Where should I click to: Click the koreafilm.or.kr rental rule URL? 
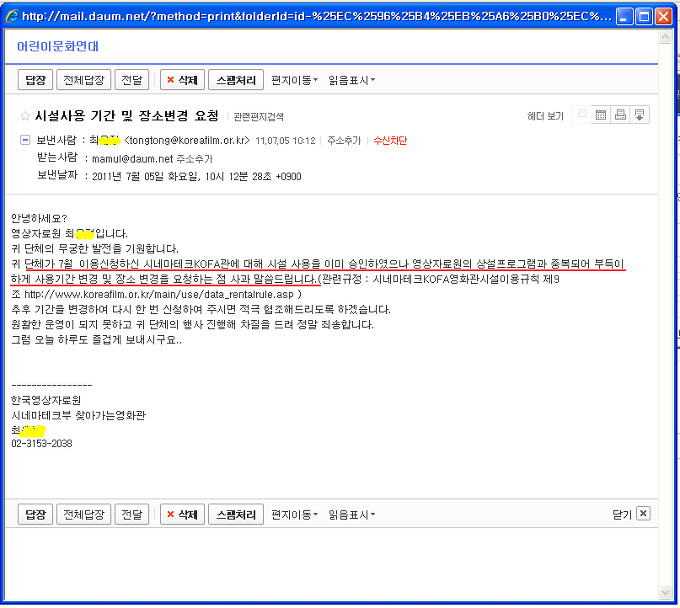pos(159,294)
